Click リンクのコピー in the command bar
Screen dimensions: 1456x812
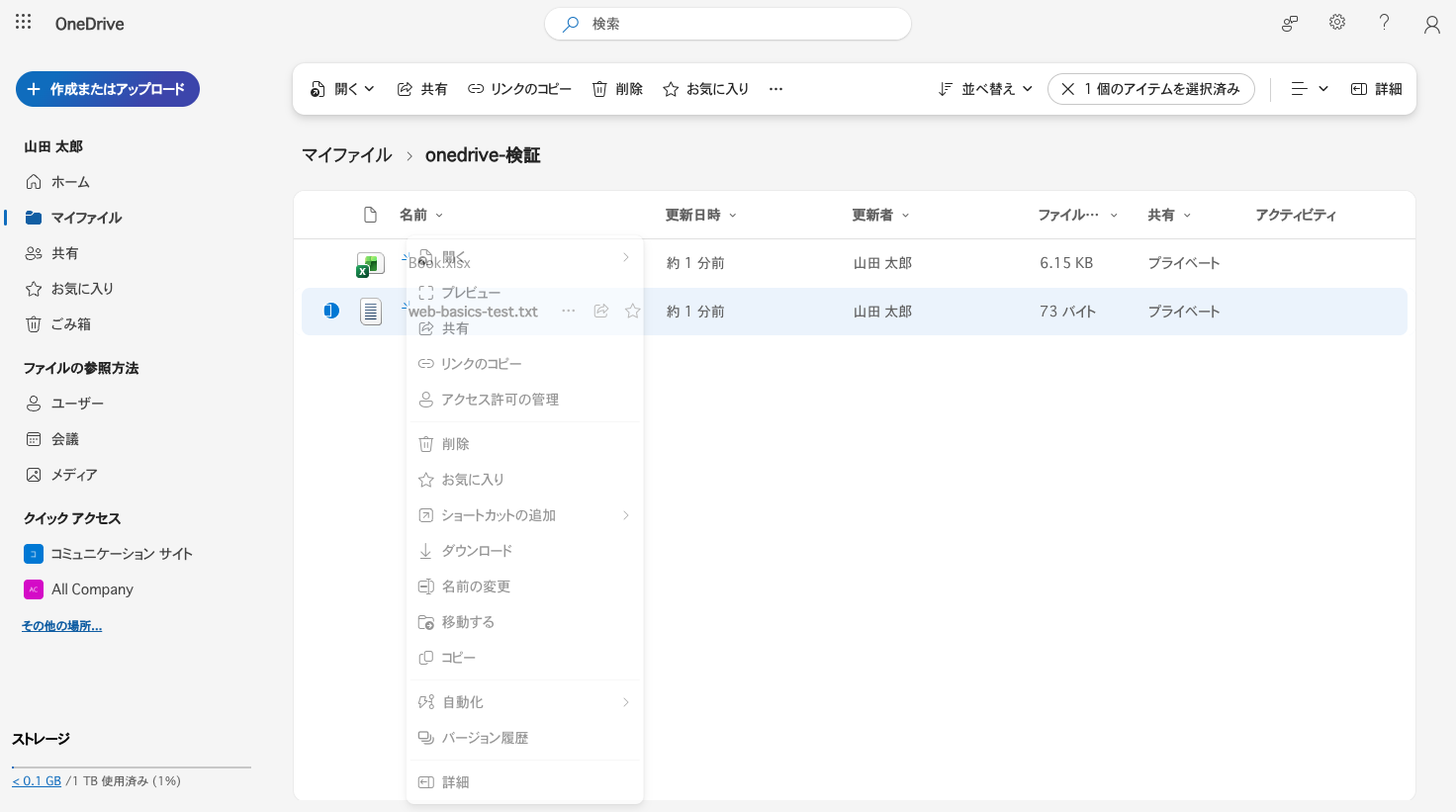[x=520, y=89]
